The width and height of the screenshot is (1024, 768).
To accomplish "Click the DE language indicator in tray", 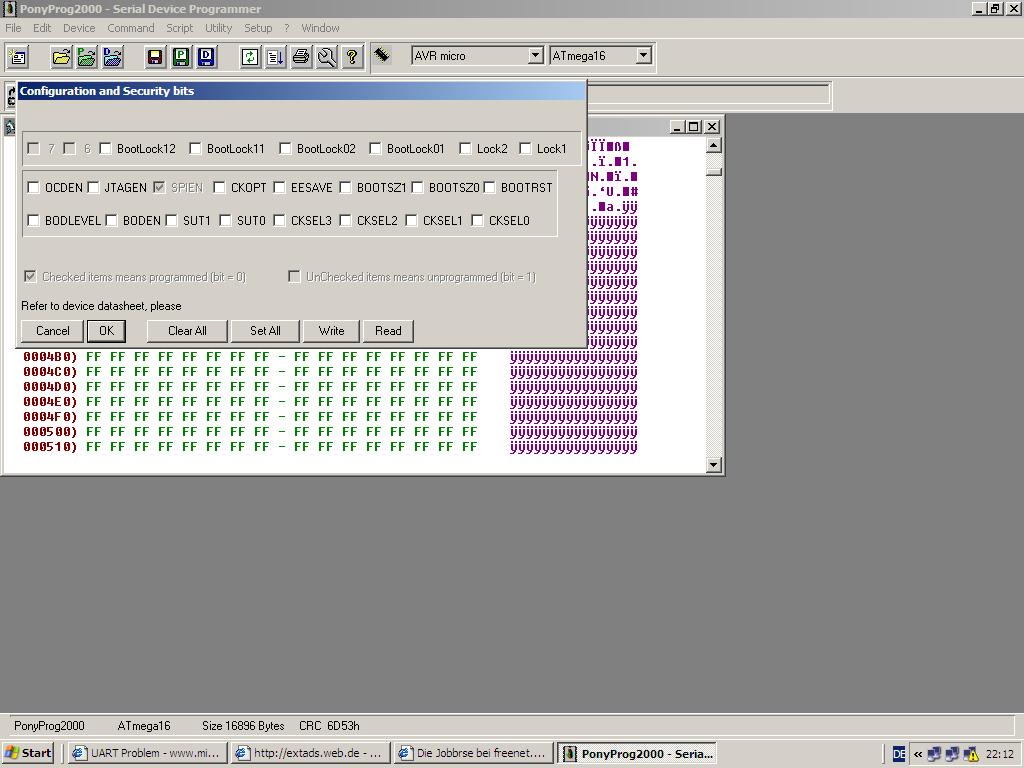I will [899, 754].
